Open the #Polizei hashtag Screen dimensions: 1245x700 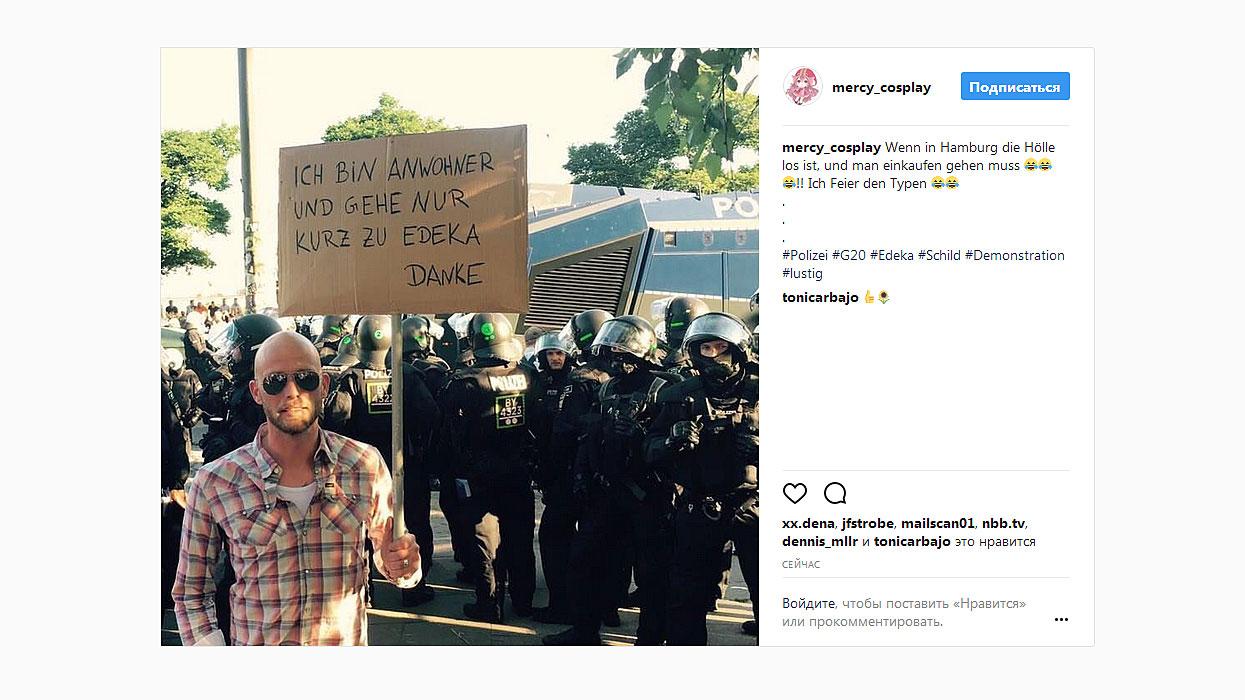coord(805,255)
